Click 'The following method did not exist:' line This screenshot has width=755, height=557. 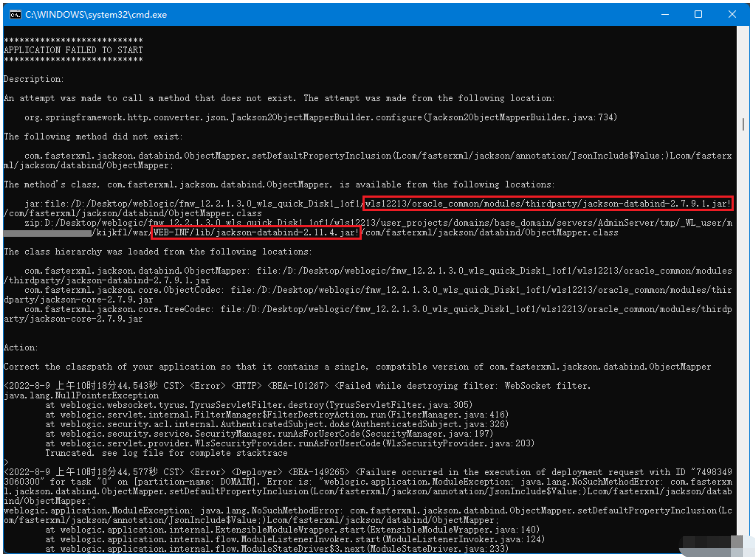(x=93, y=137)
